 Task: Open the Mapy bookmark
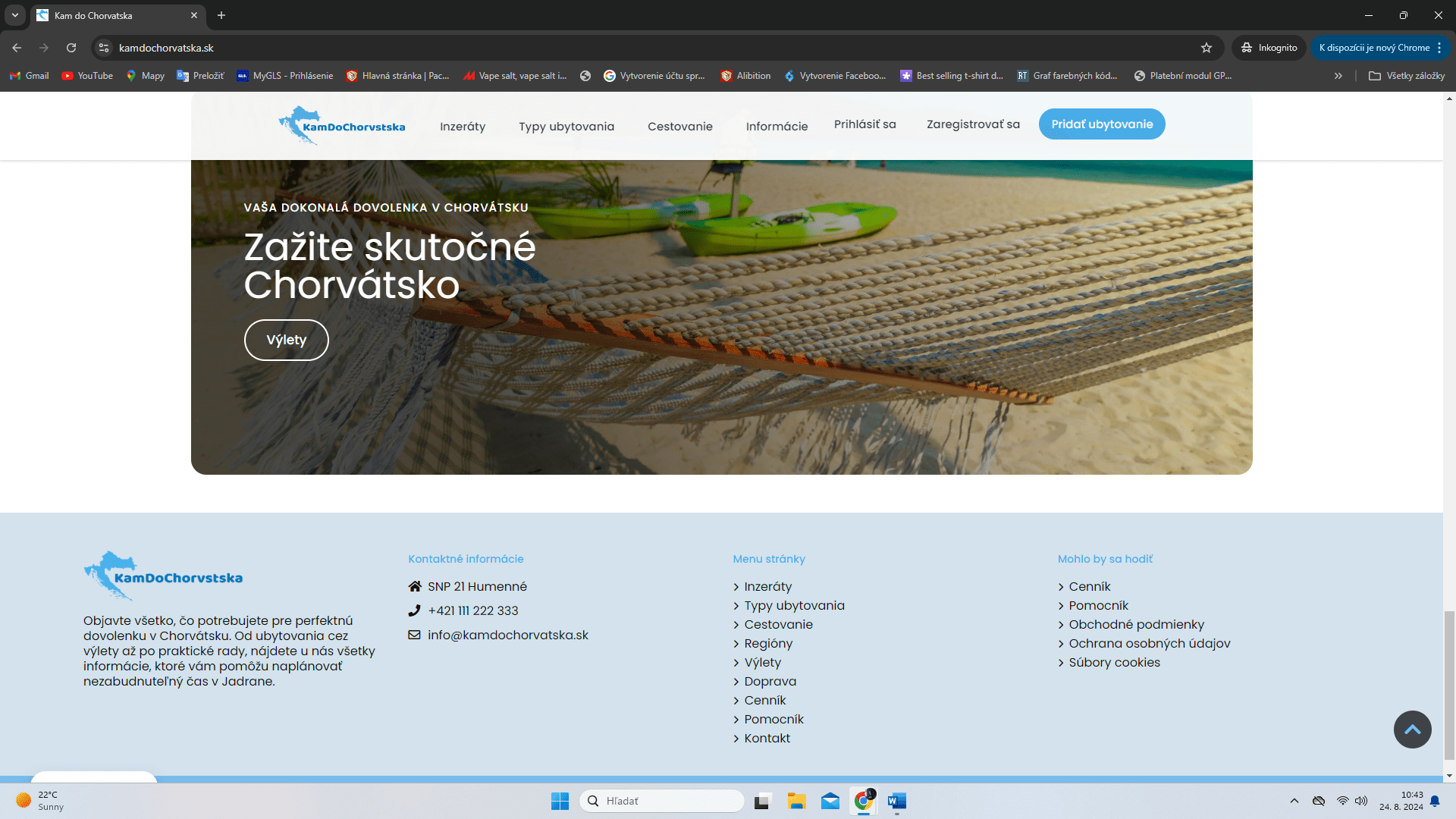[x=146, y=76]
